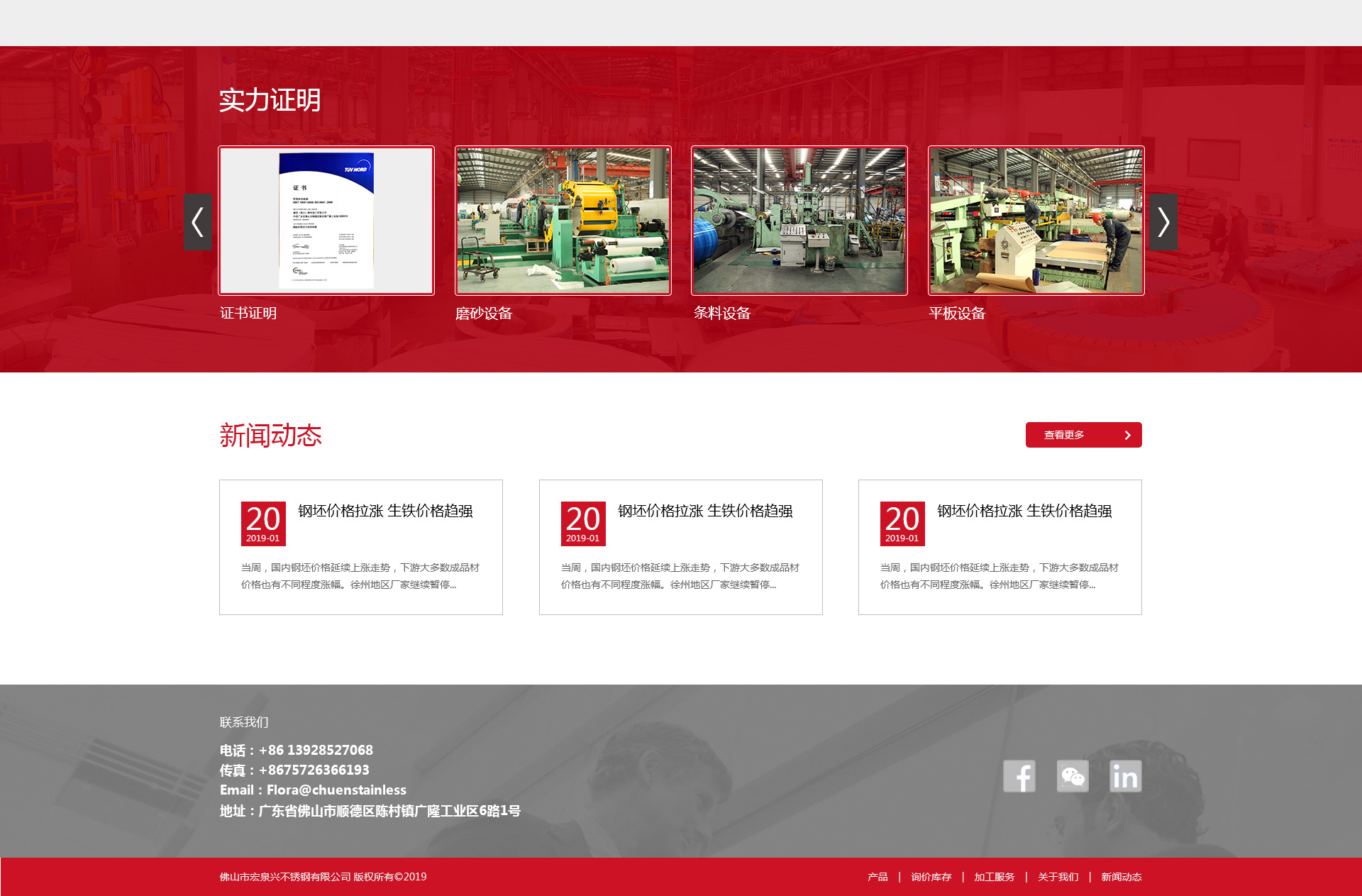Open 新闻动态 link in footer navigation
The width and height of the screenshot is (1362, 896).
(1121, 877)
